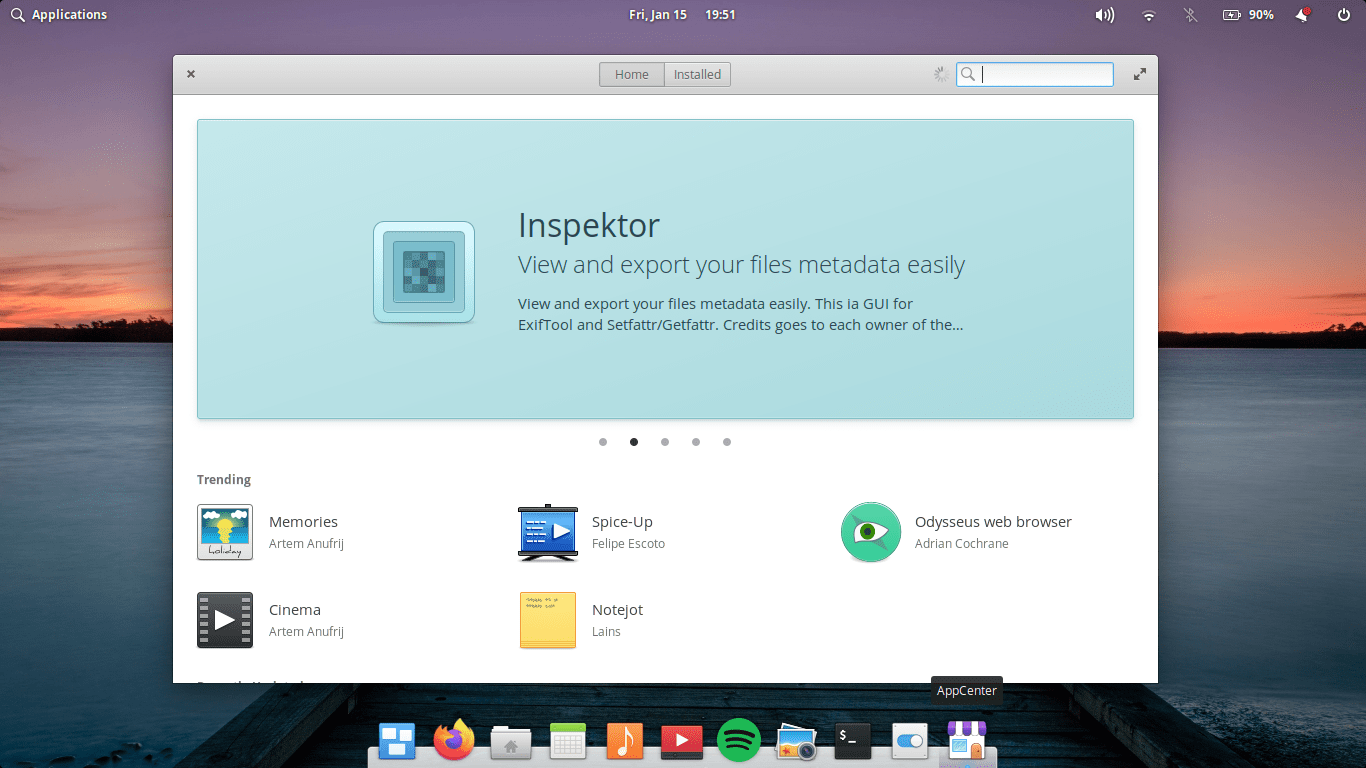
Task: Open the Wi-Fi network indicator
Action: click(1149, 15)
